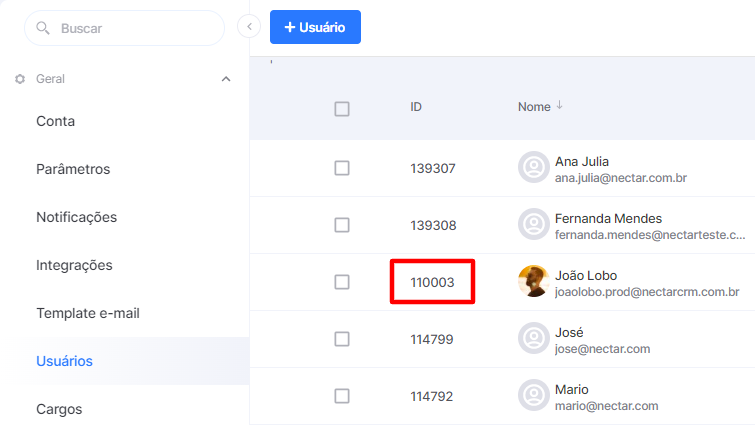Click the + Usuário button

[x=315, y=27]
